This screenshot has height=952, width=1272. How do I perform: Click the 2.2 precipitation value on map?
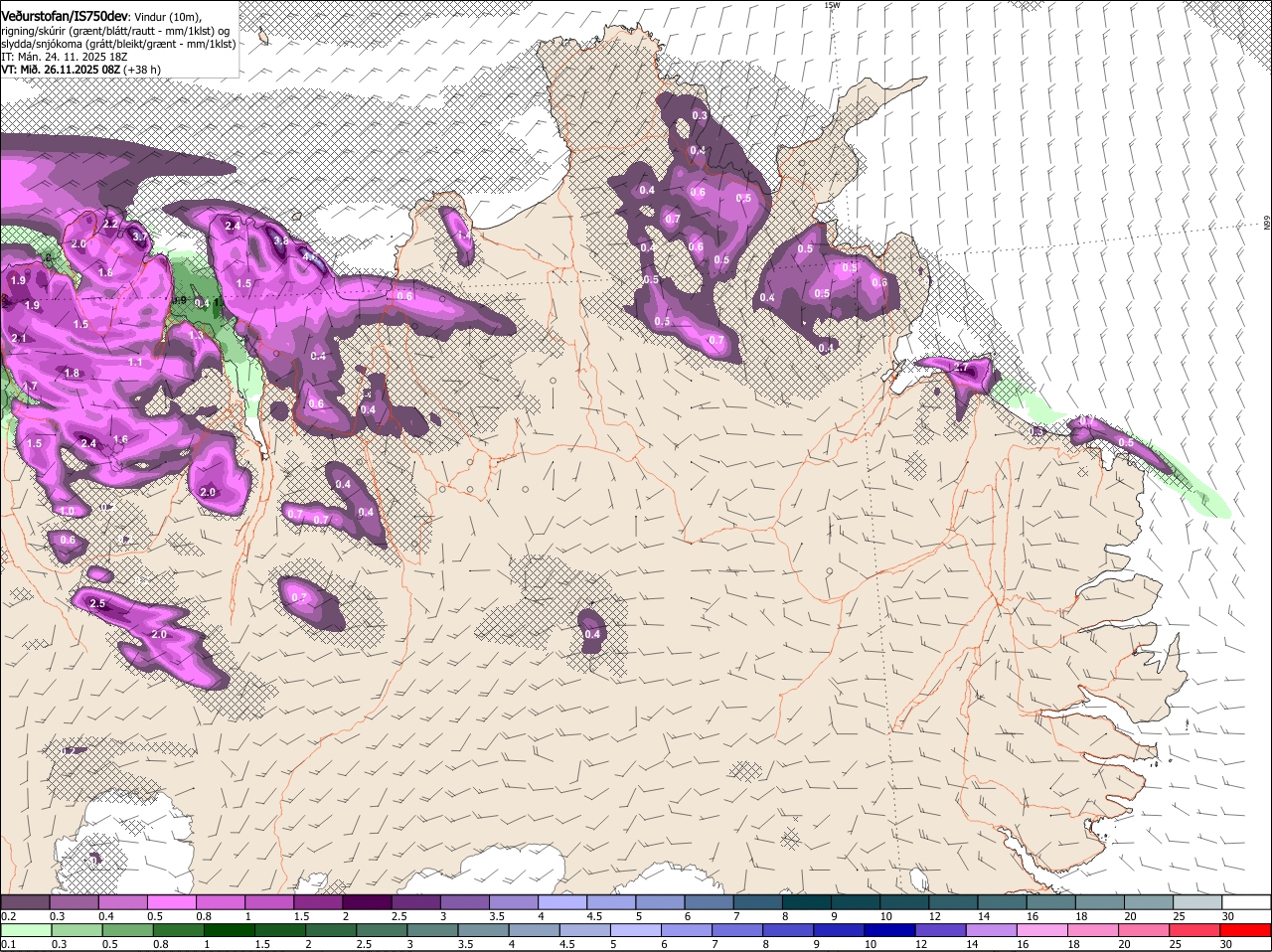(110, 225)
